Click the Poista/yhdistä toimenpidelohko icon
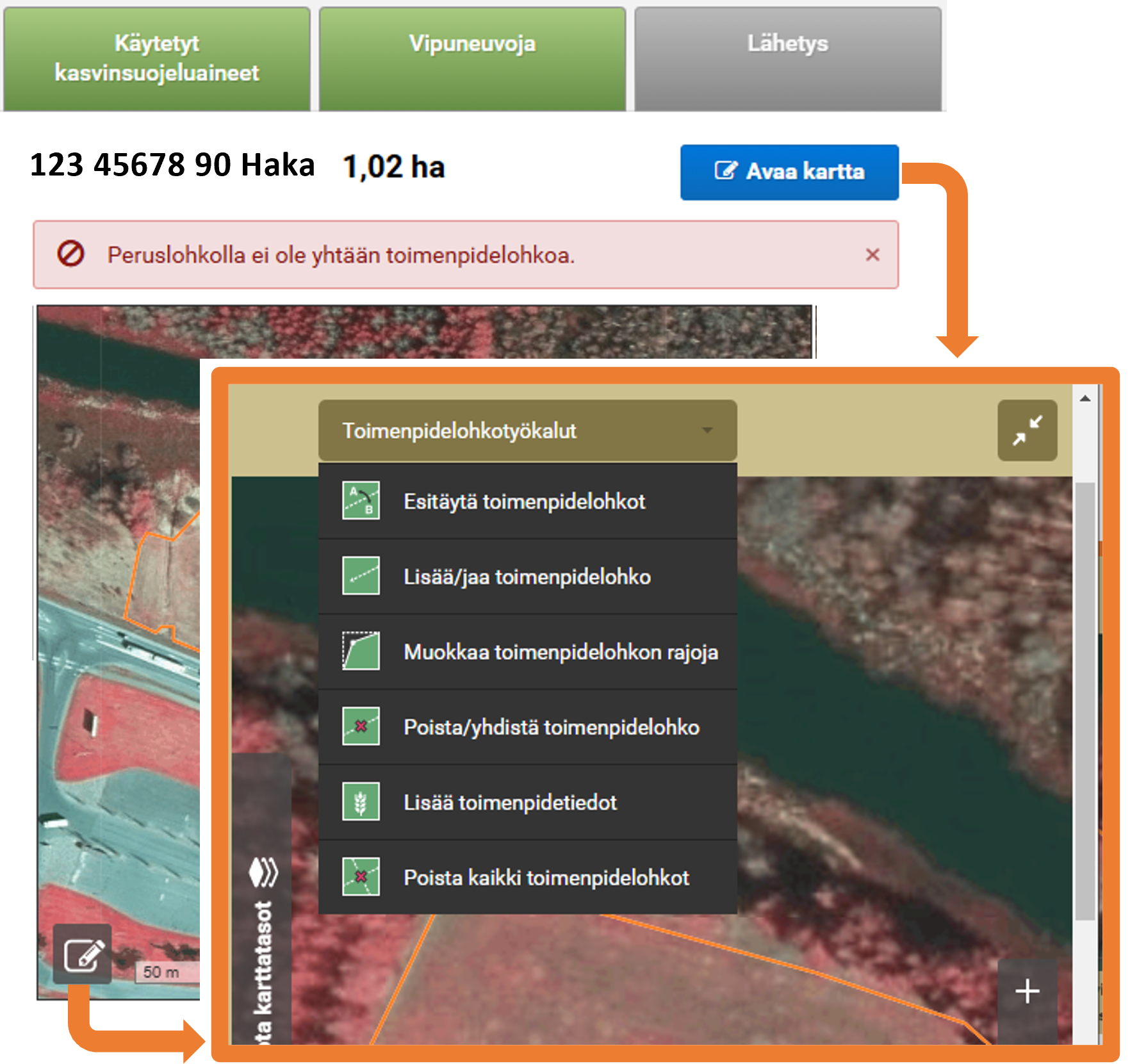This screenshot has height=1064, width=1130. pos(361,726)
